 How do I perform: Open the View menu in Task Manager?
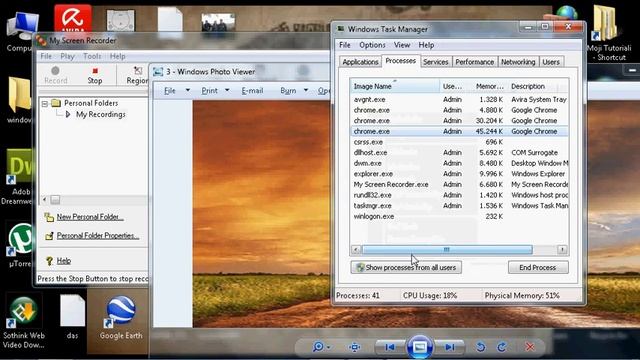coord(402,45)
